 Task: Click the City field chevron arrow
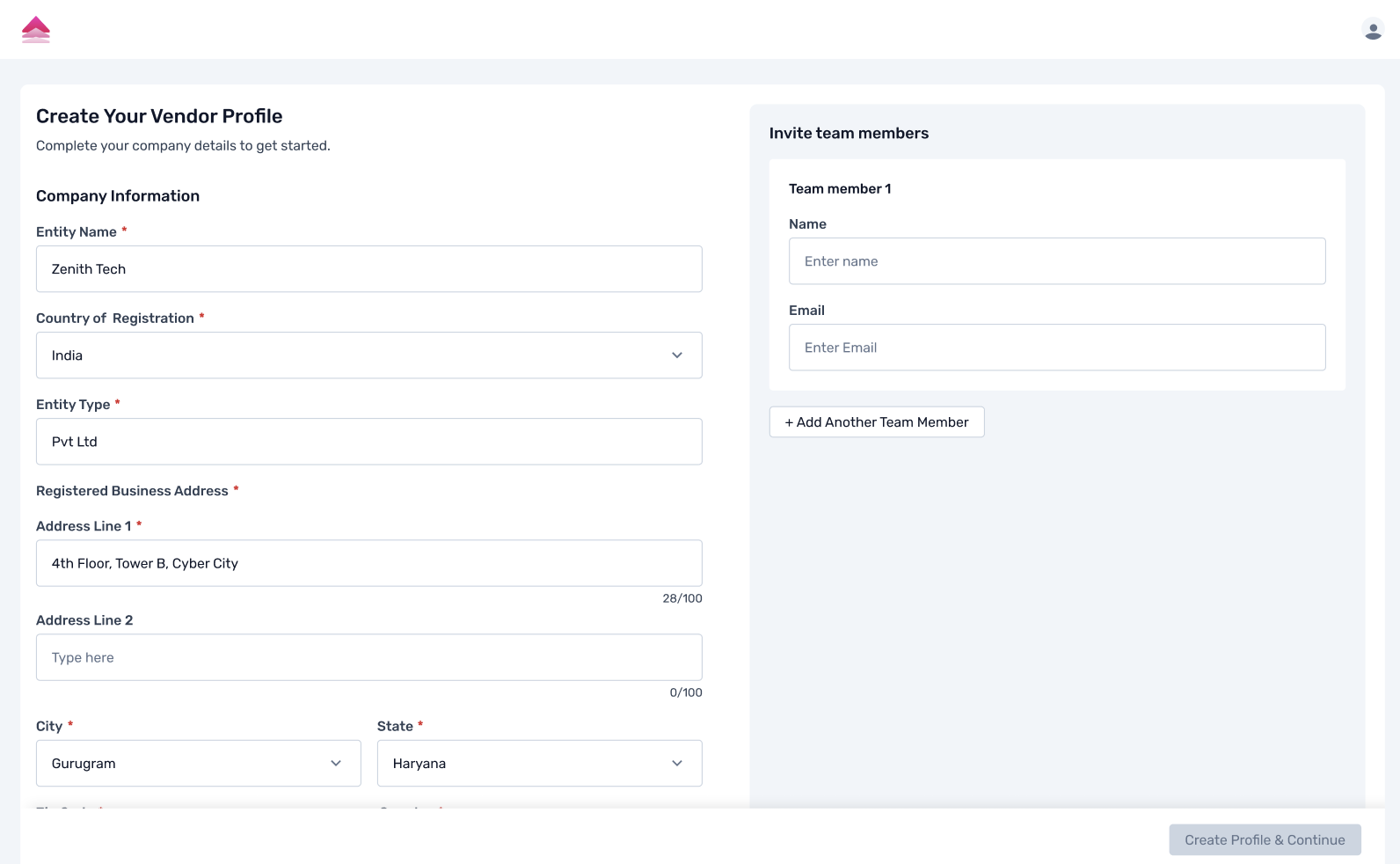click(336, 764)
